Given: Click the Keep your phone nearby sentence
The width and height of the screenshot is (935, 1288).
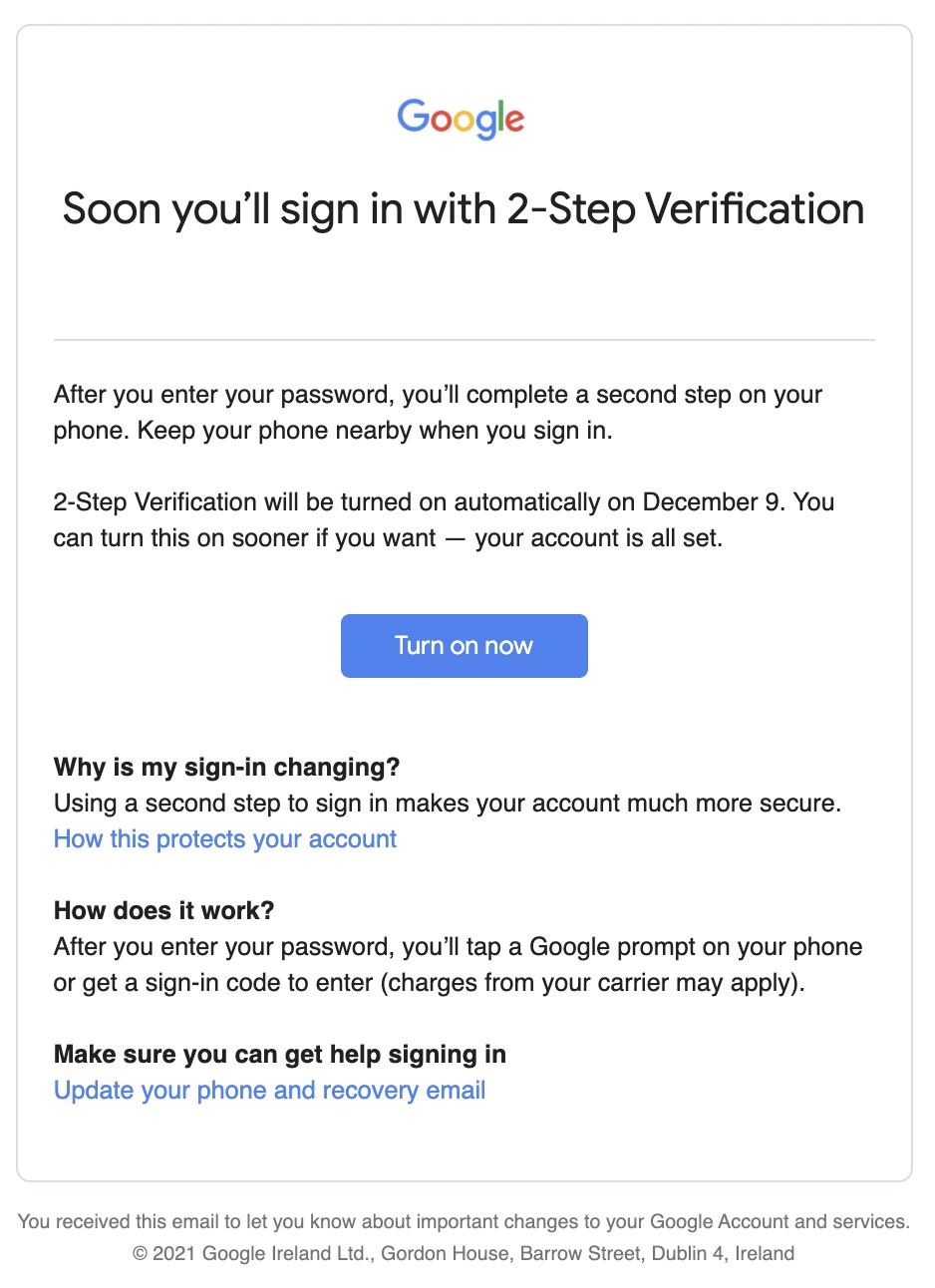Looking at the screenshot, I should (x=374, y=431).
